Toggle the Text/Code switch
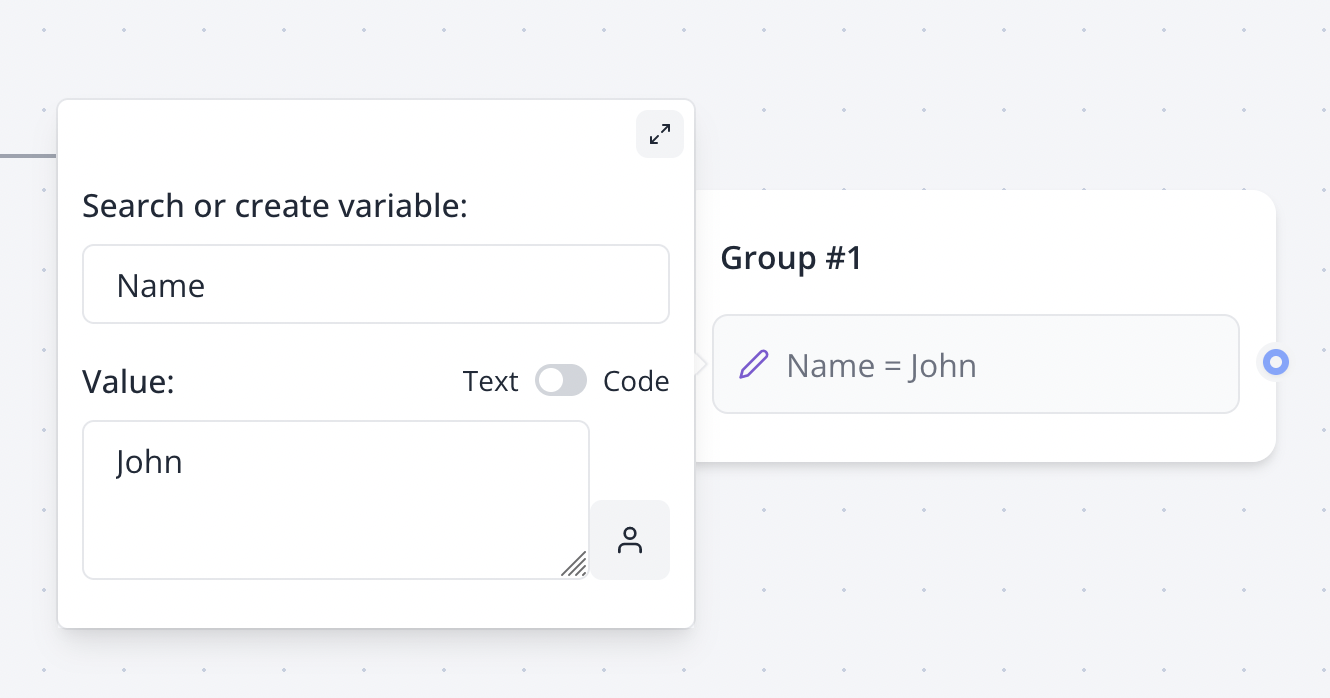Screen dimensions: 1330x698 (561, 381)
